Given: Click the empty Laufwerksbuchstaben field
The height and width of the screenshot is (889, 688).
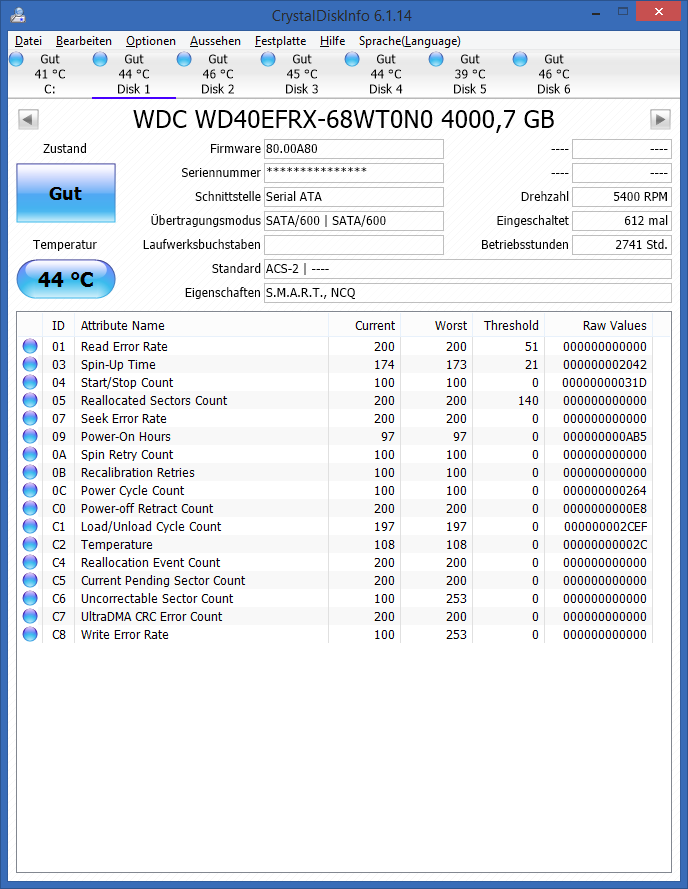Looking at the screenshot, I should point(354,245).
